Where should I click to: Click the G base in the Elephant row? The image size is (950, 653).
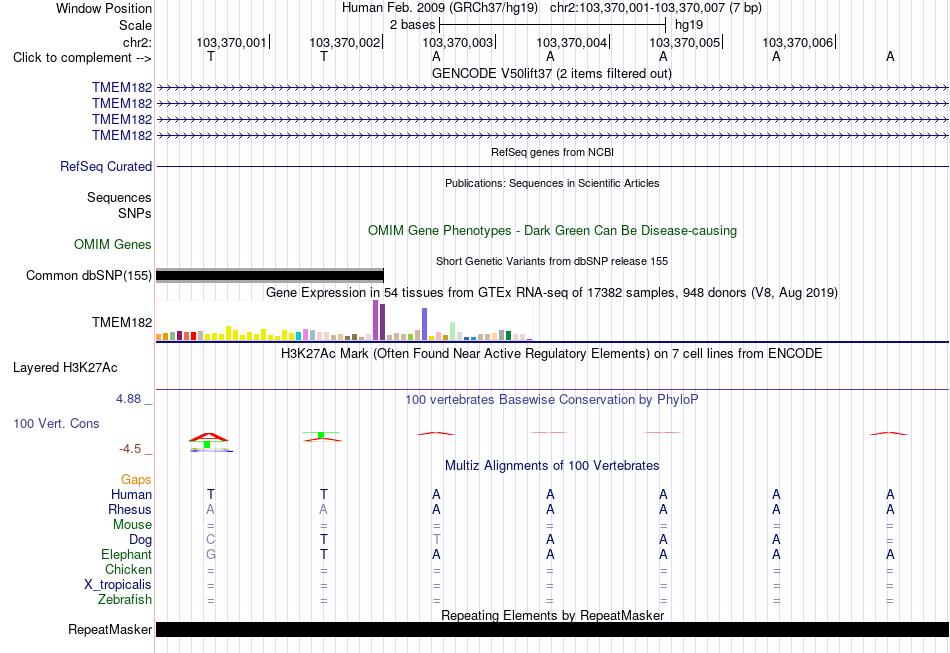tap(211, 554)
